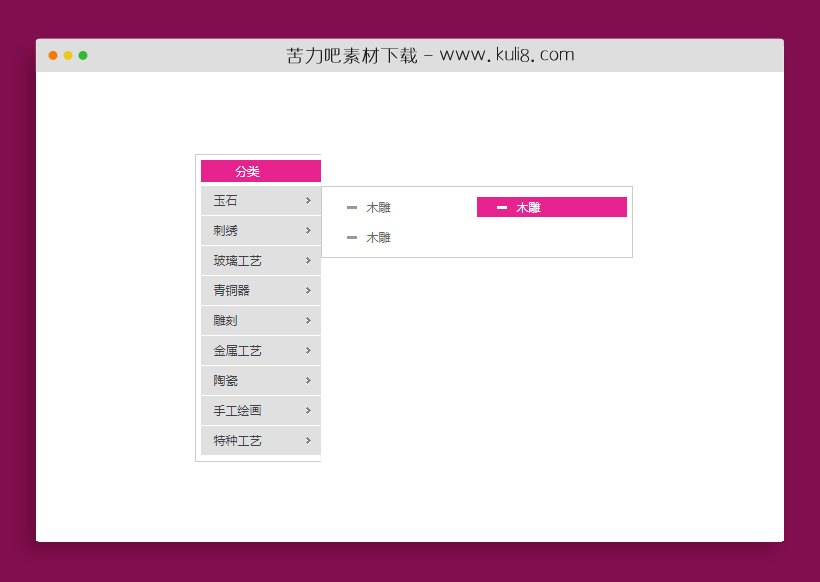Expand the arrow beside 金属工艺
820x582 pixels.
click(x=308, y=351)
